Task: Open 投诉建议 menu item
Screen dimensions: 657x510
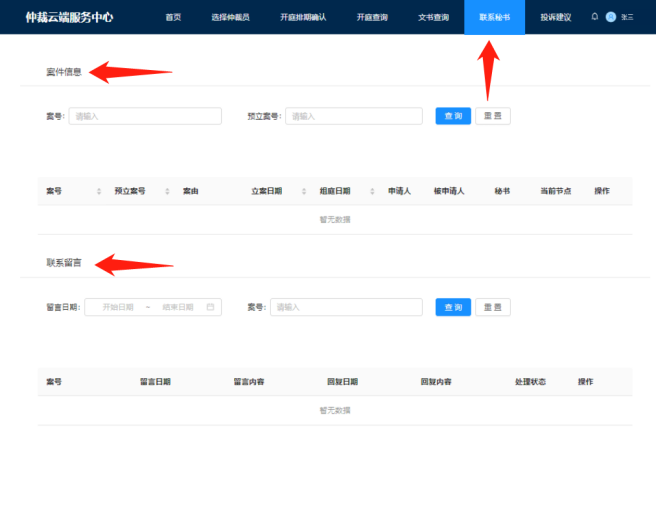Action: click(x=556, y=17)
